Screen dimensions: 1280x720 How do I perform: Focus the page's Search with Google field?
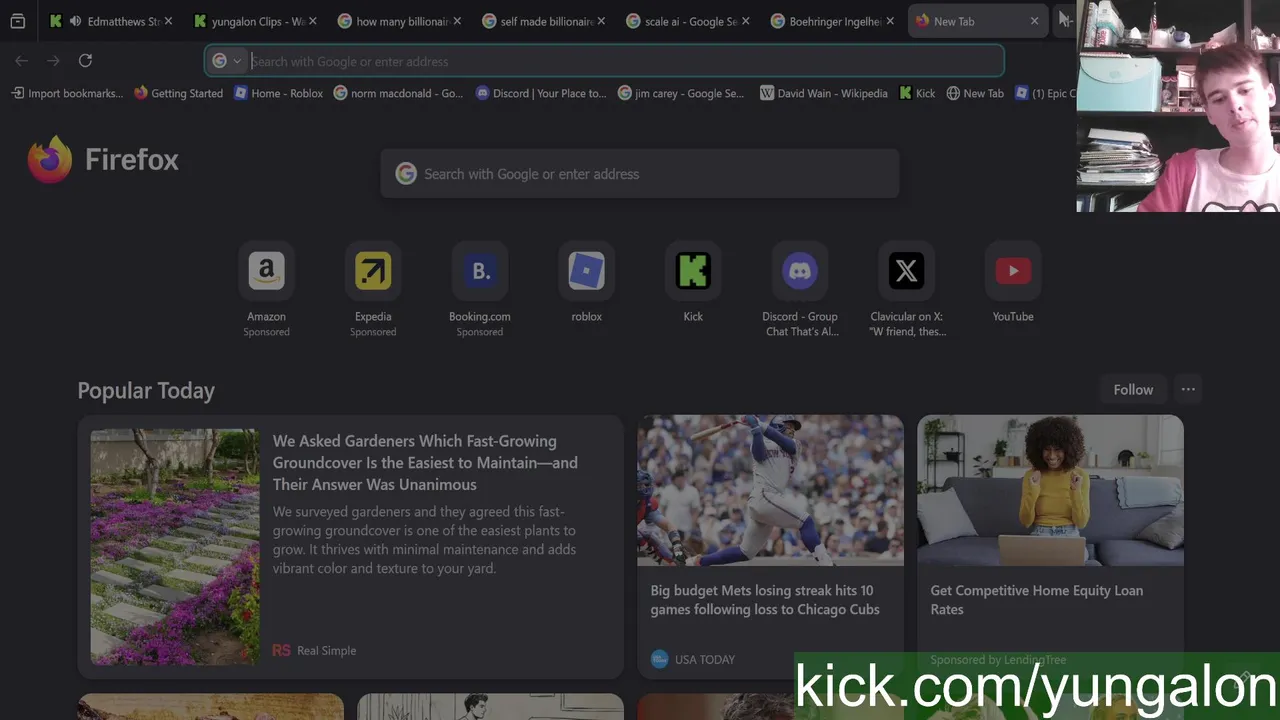pyautogui.click(x=640, y=174)
